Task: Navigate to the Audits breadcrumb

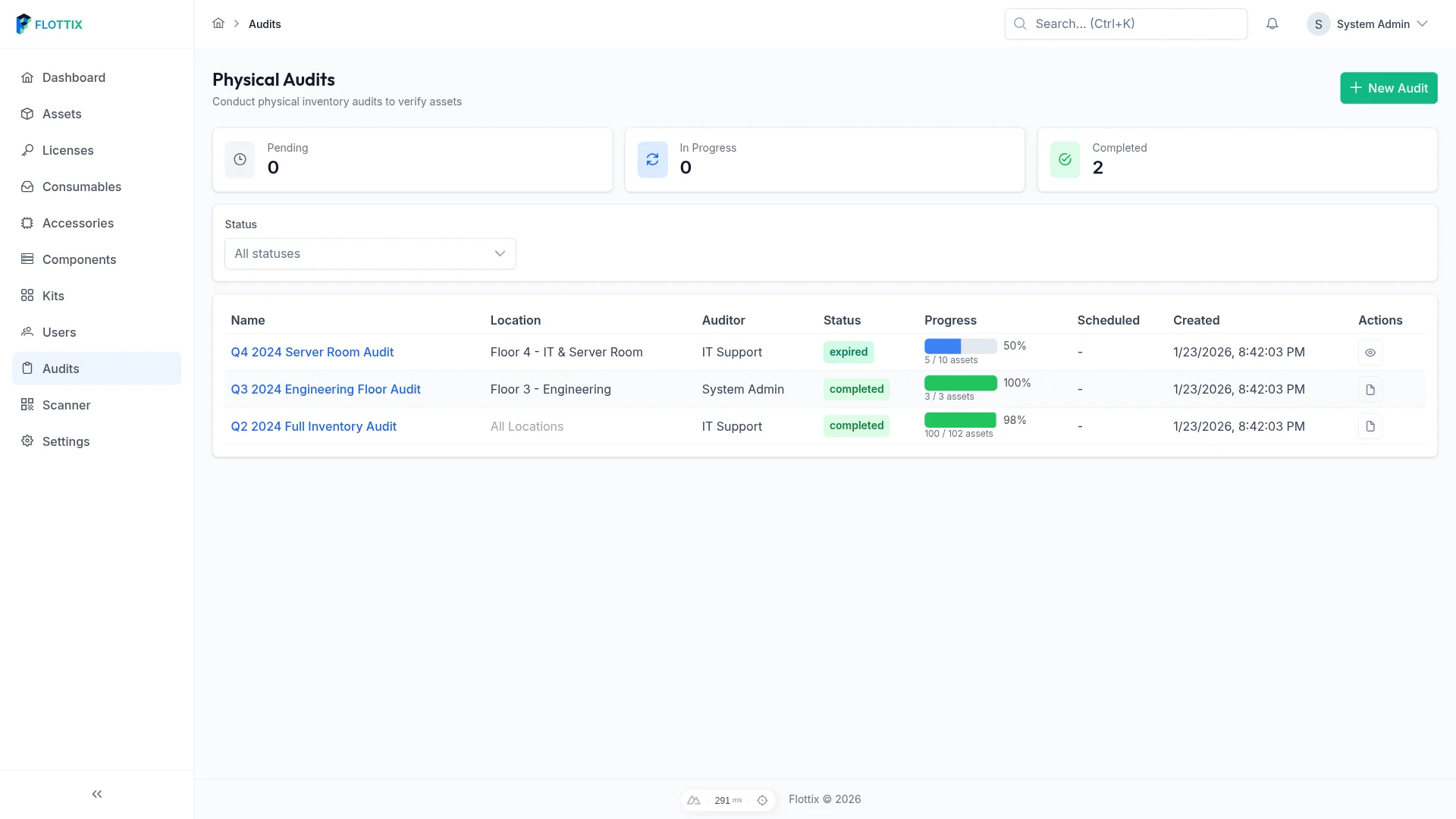Action: coord(265,24)
